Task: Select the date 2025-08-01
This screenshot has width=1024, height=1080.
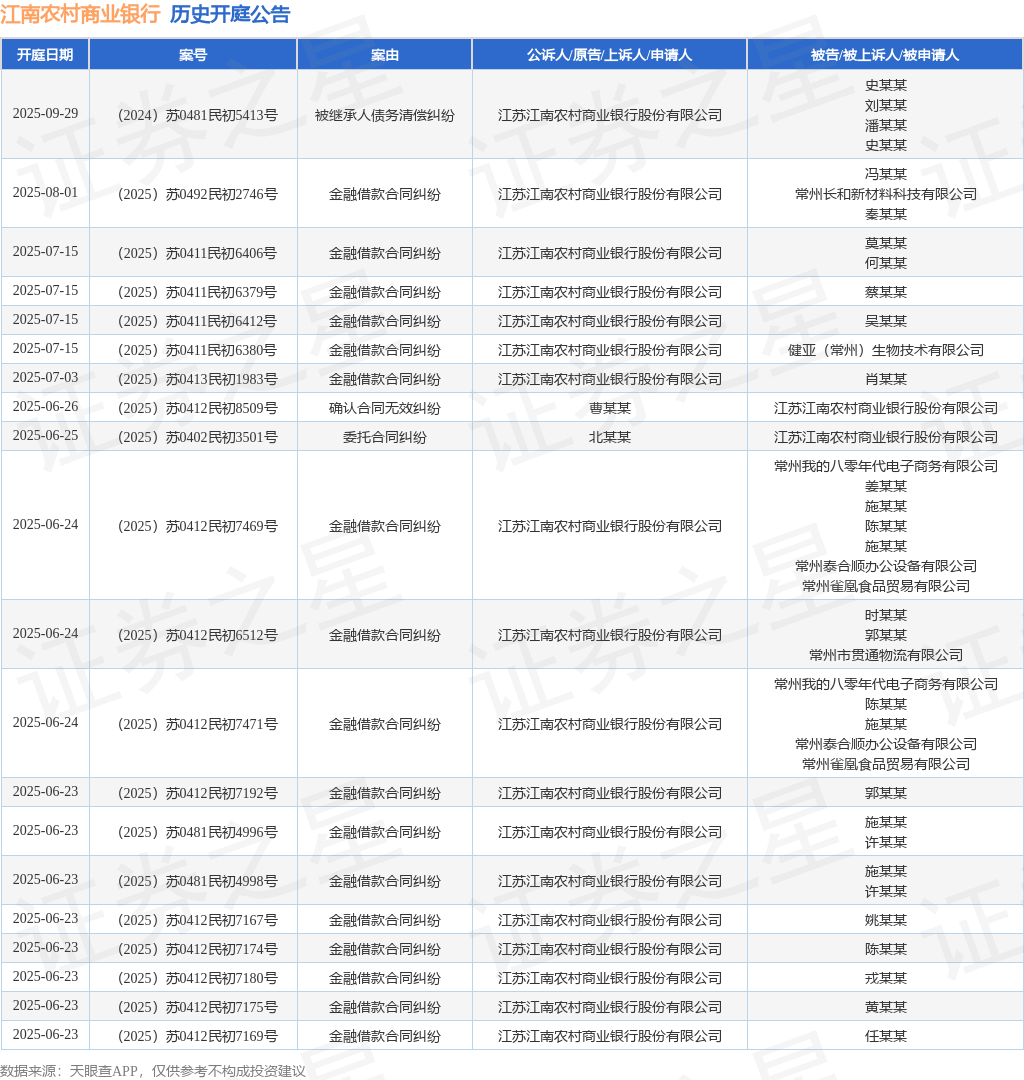Action: coord(45,193)
